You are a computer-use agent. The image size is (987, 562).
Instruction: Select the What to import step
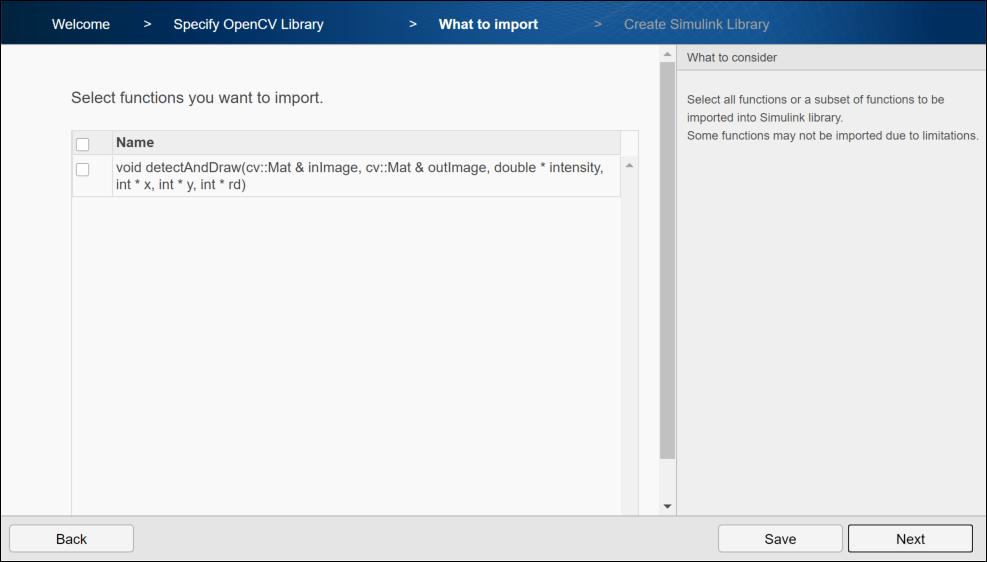(488, 24)
